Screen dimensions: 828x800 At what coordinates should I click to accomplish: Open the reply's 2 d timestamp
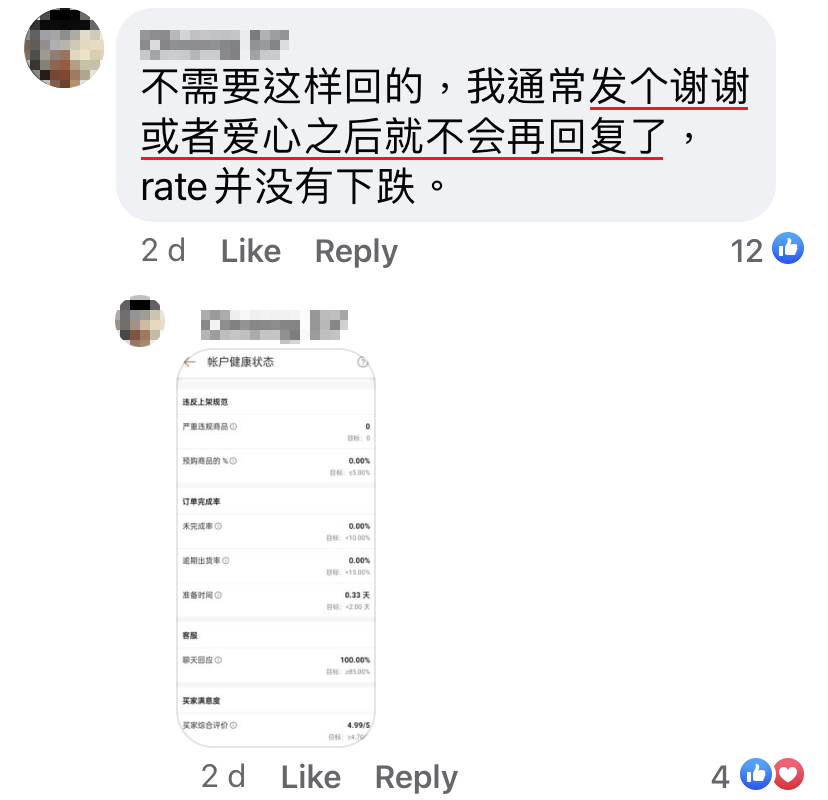tap(223, 777)
